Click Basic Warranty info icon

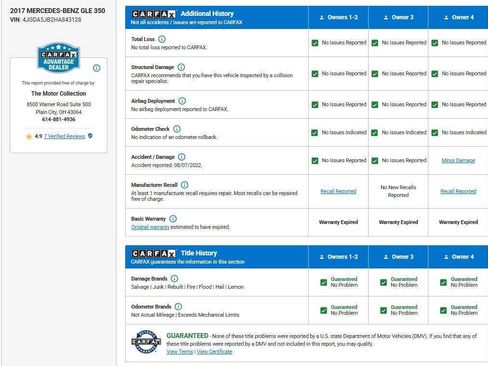173,219
